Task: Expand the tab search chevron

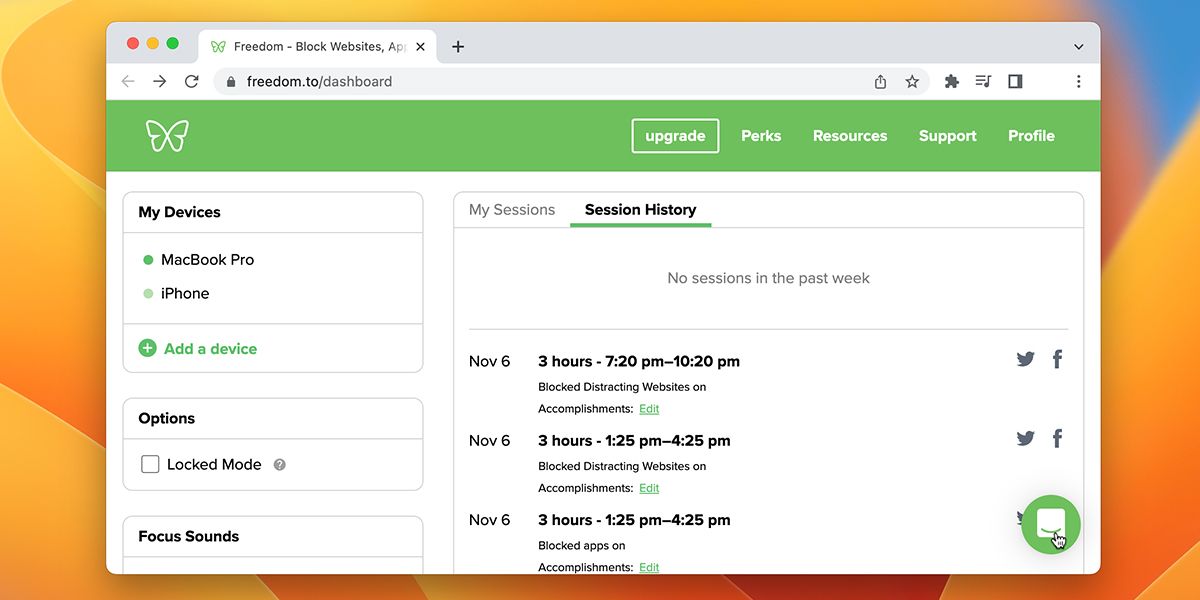Action: pyautogui.click(x=1079, y=47)
